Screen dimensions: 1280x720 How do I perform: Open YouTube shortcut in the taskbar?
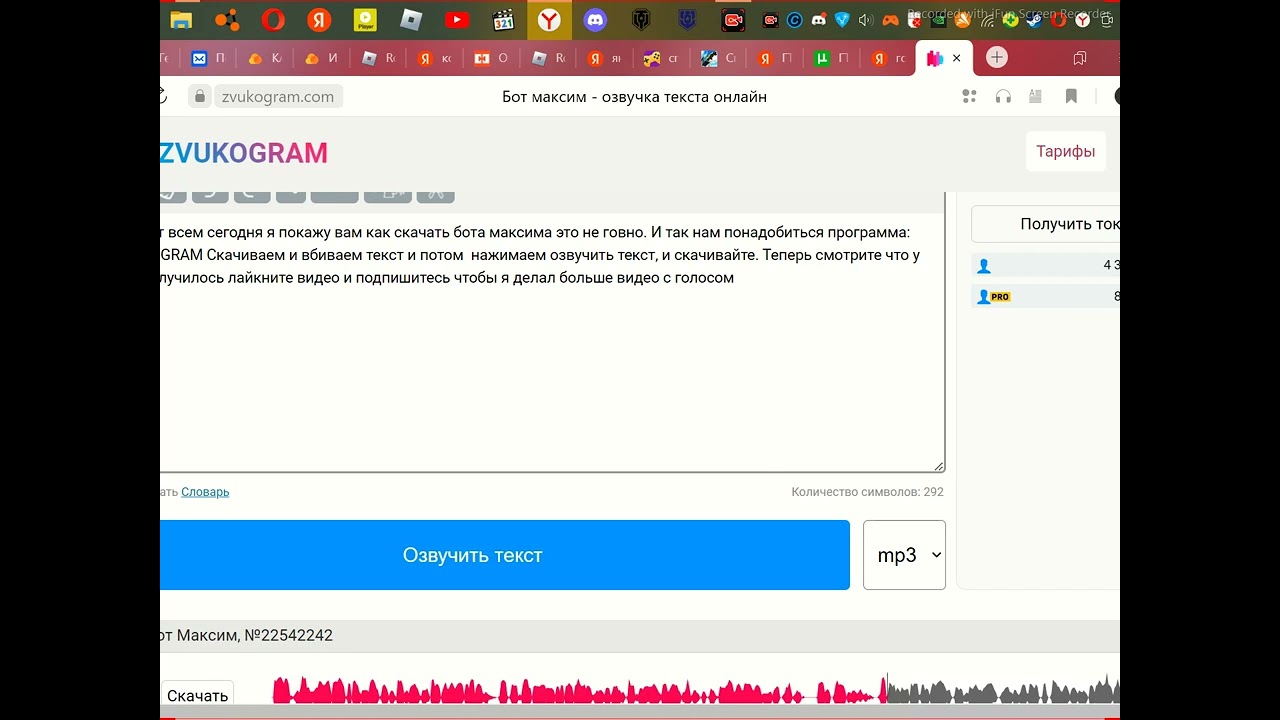tap(457, 19)
